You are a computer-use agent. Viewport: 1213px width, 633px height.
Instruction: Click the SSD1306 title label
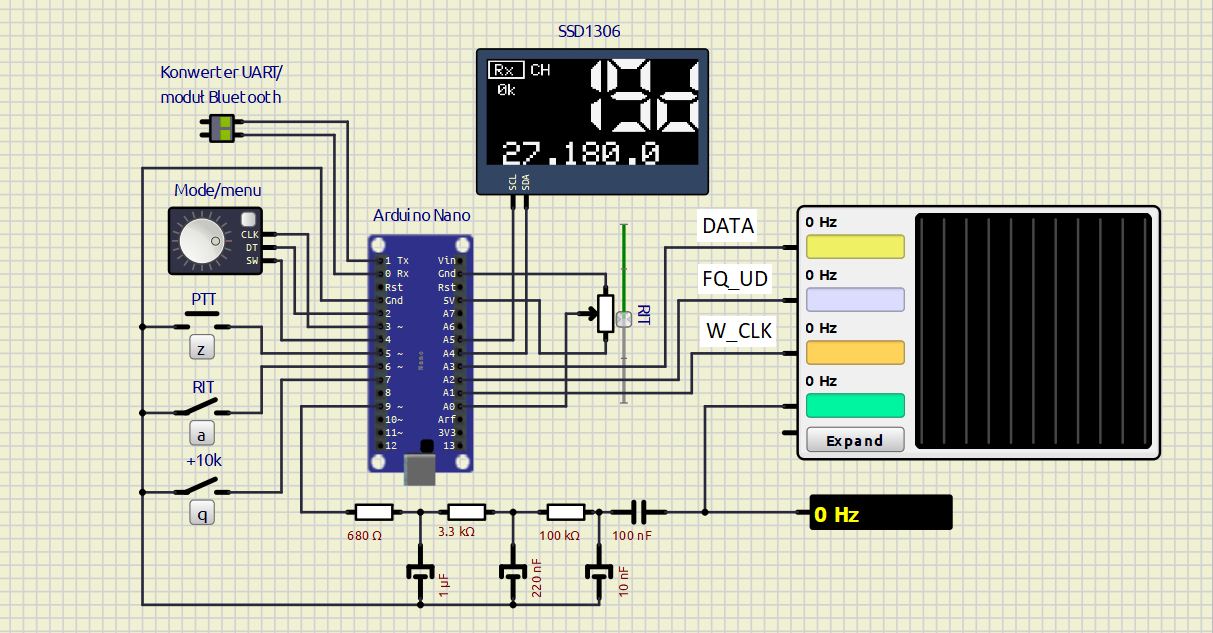pyautogui.click(x=589, y=31)
